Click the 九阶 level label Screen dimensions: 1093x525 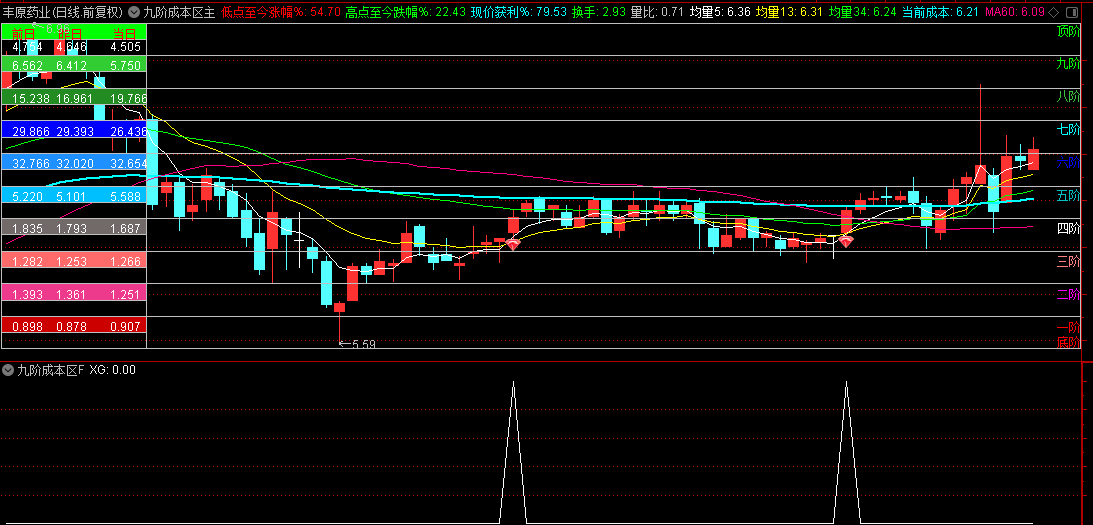[1068, 64]
